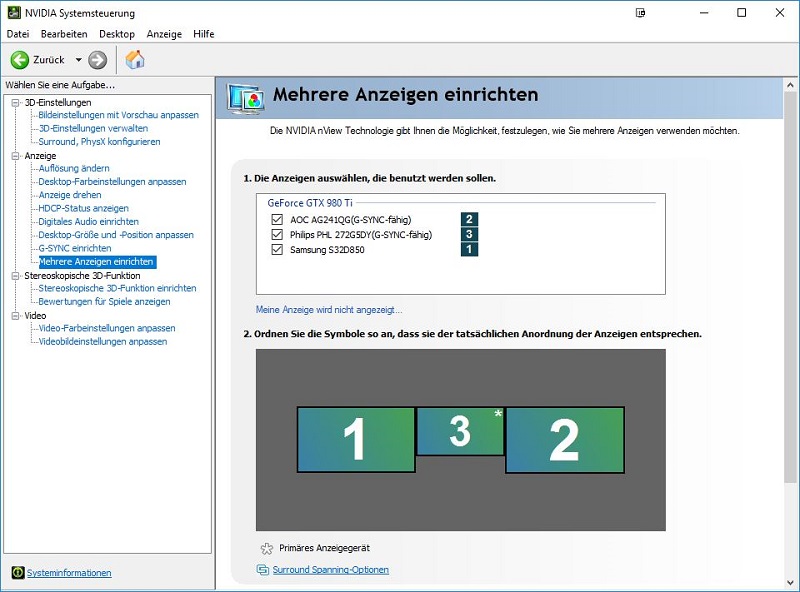Open Videobildeinstellungen anpassen
Viewport: 800px width, 592px height.
pos(103,341)
